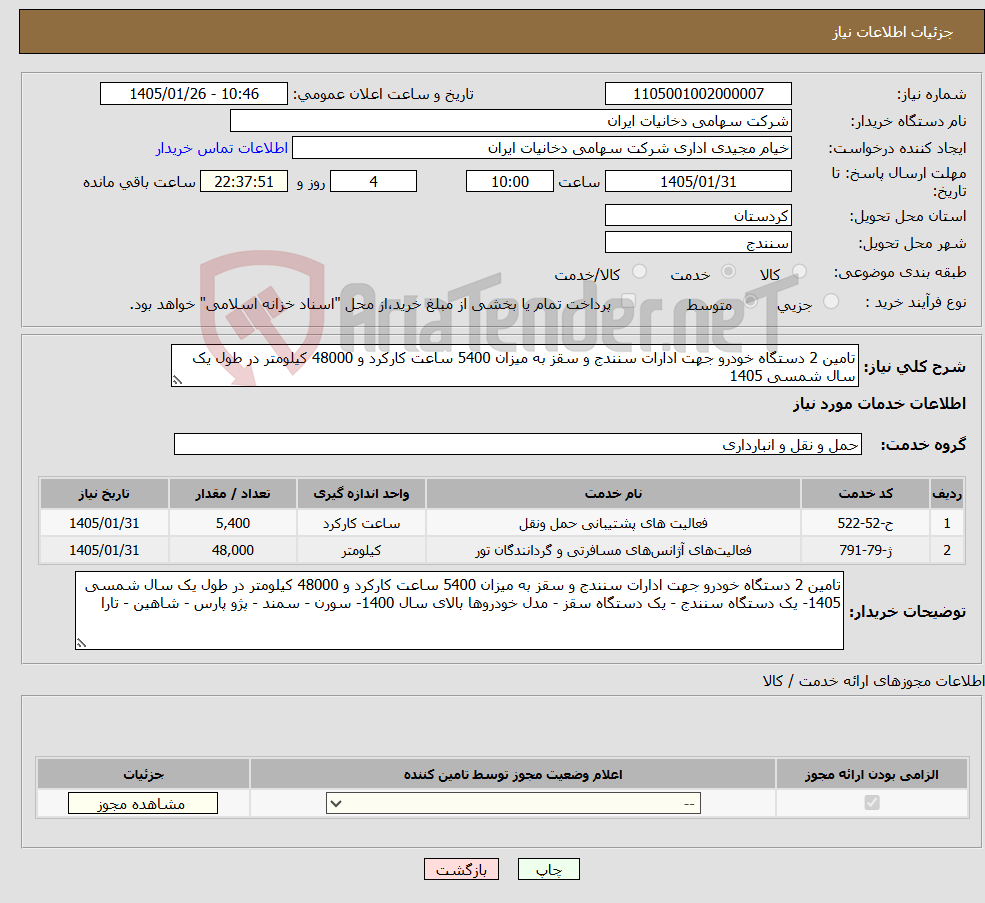Image resolution: width=985 pixels, height=903 pixels.
Task: Select the جزیی purchase type radio
Action: tap(830, 302)
